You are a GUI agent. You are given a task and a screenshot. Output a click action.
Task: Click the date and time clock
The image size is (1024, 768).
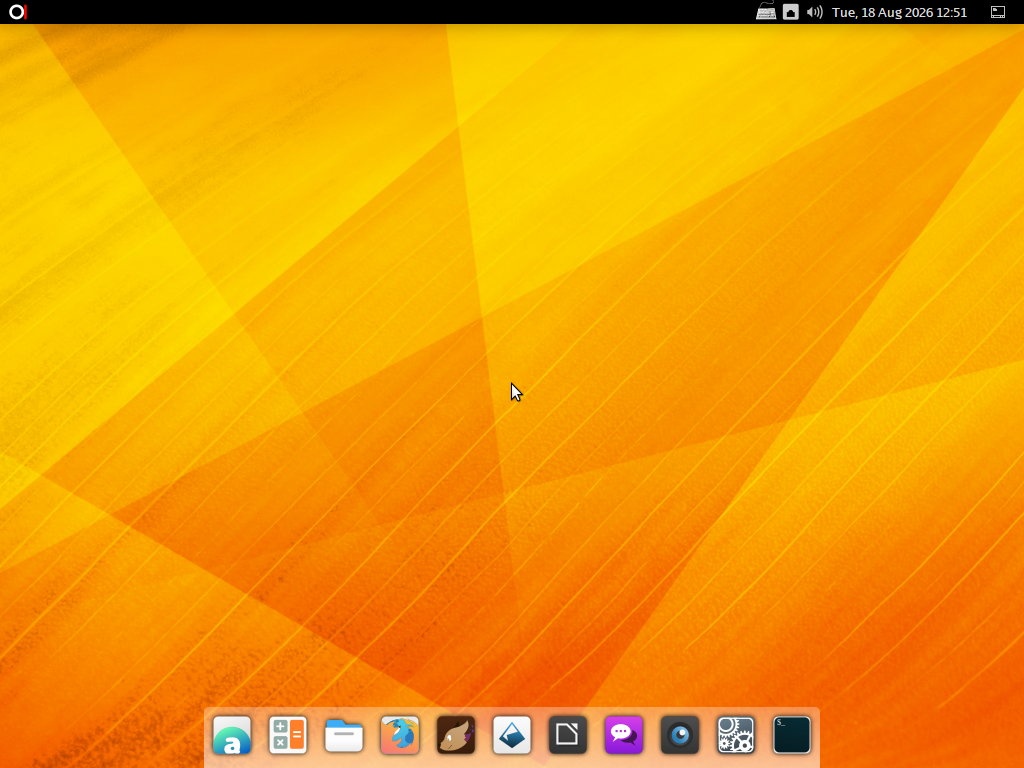click(x=899, y=12)
